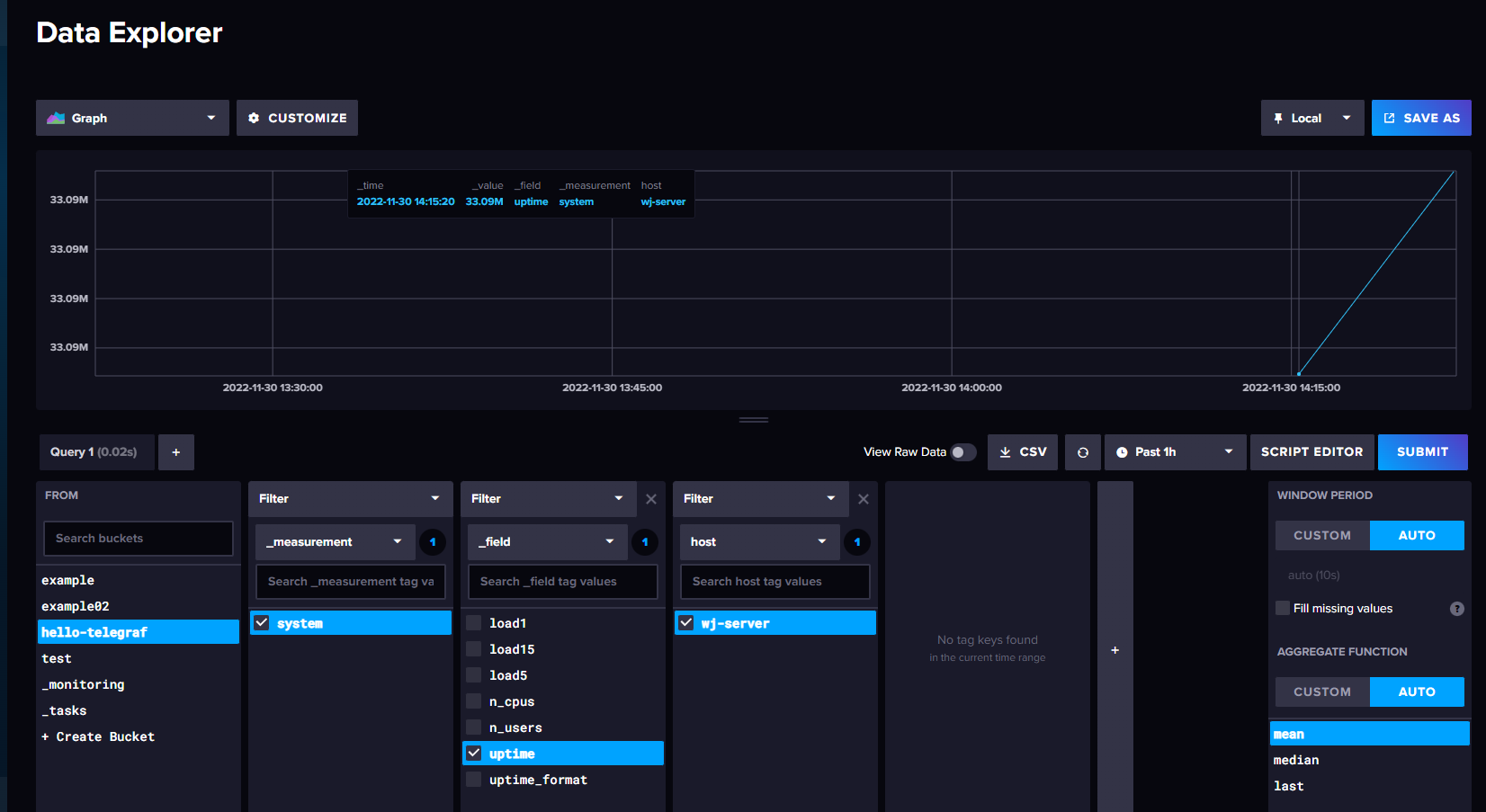Select CUSTOM under Aggregate Function
1486x812 pixels.
[1322, 692]
